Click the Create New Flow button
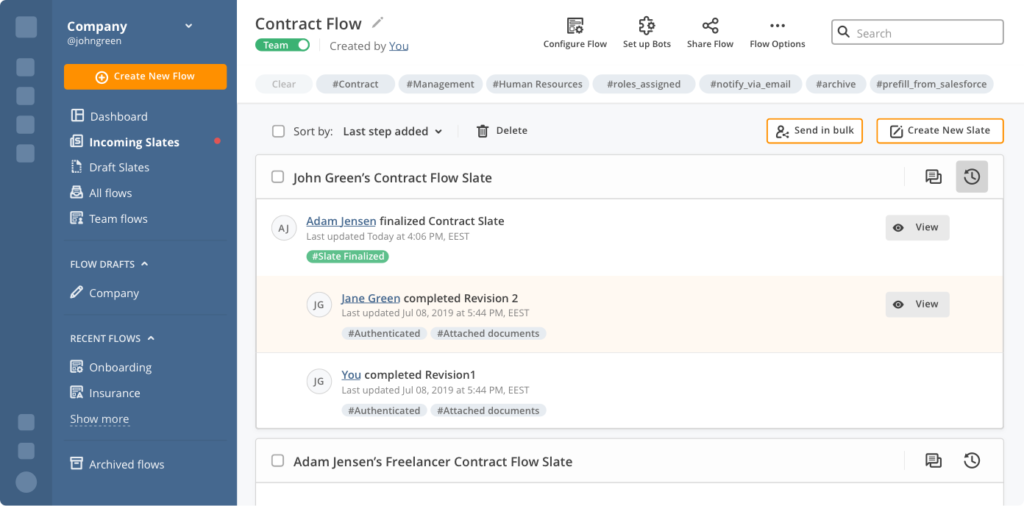This screenshot has width=1024, height=506. [145, 77]
